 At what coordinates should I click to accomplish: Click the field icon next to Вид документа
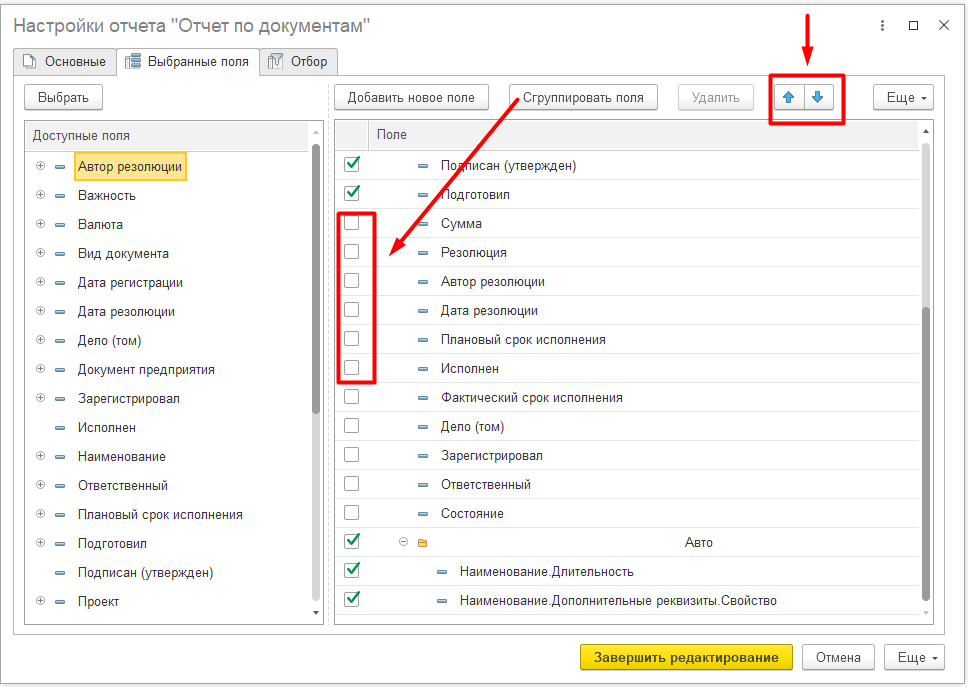(x=60, y=254)
